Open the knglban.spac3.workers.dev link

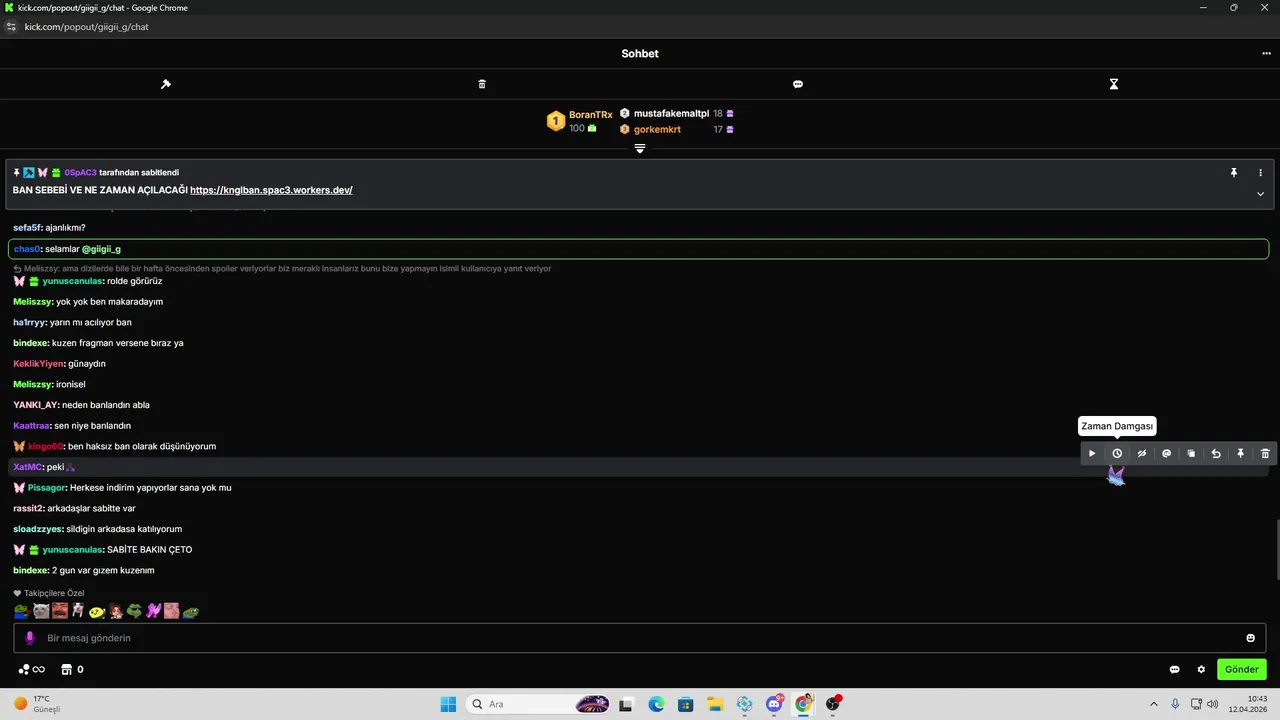[271, 190]
